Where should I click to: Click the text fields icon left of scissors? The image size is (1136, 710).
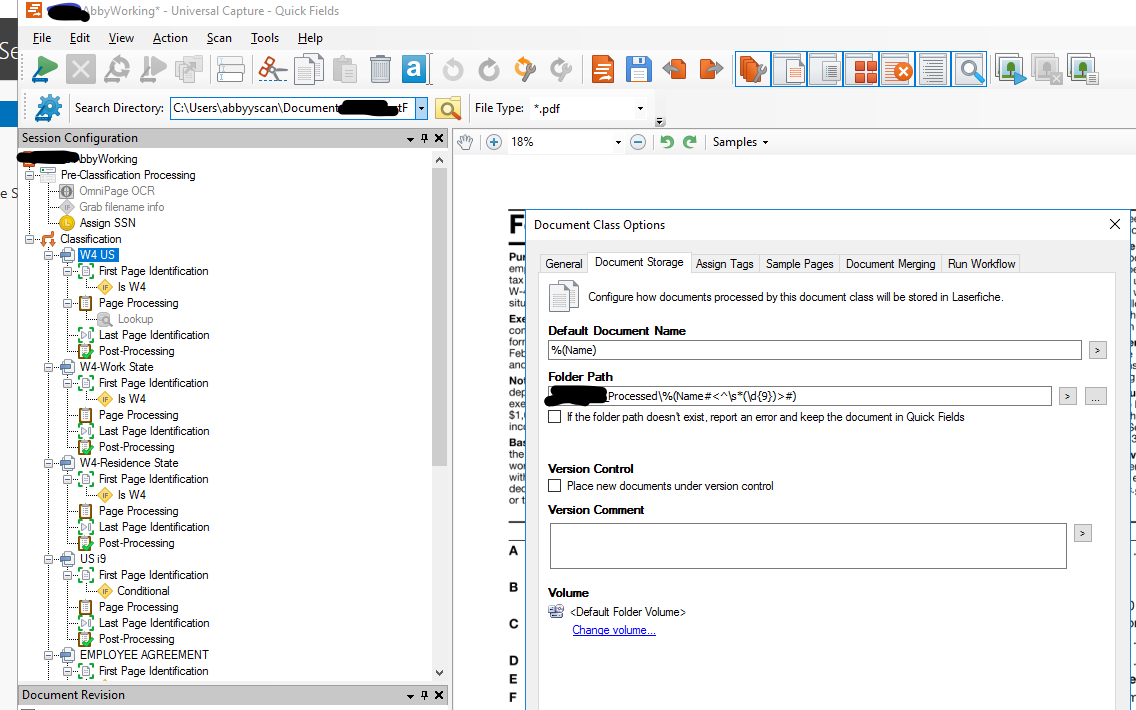pos(230,70)
